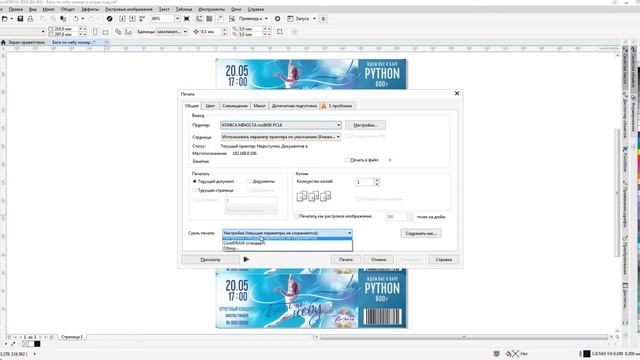The width and height of the screenshot is (640, 360).
Task: Click the New document icon in toolbar
Action: (5, 19)
